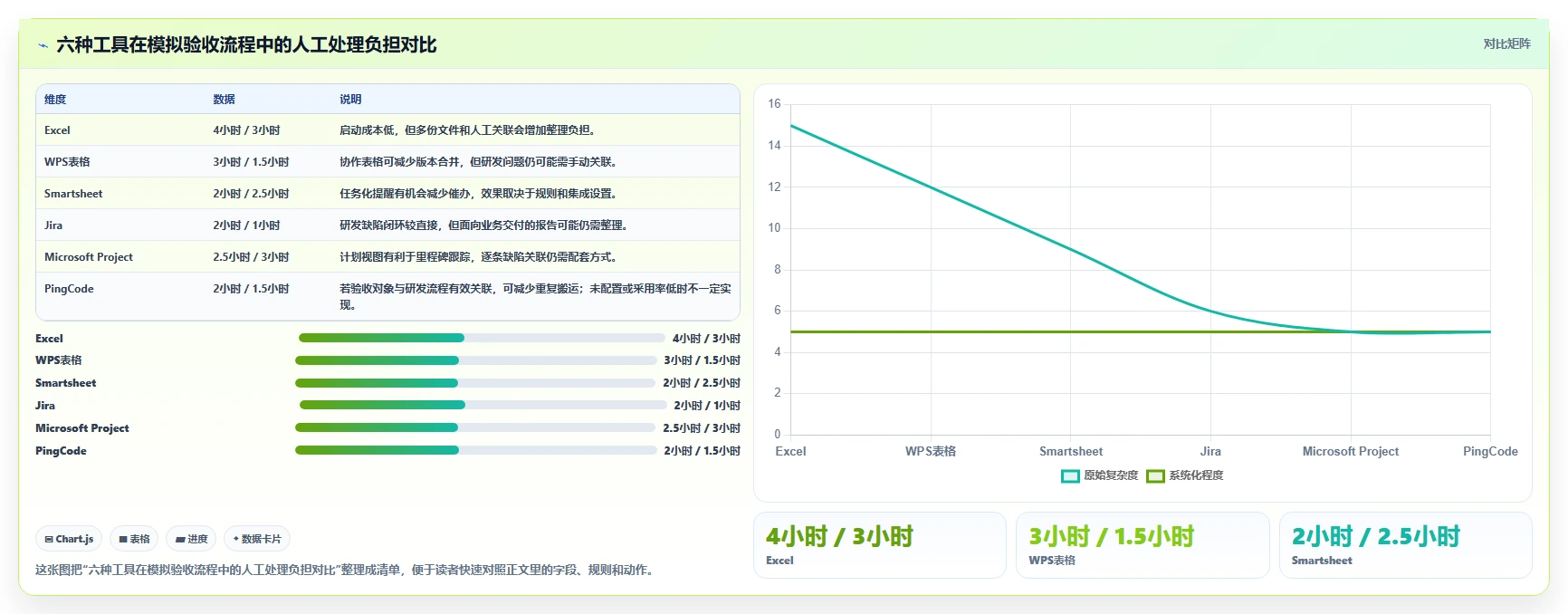The image size is (1568, 614).
Task: Toggle the 系统化程度 legend swatch
Action: [x=1155, y=475]
